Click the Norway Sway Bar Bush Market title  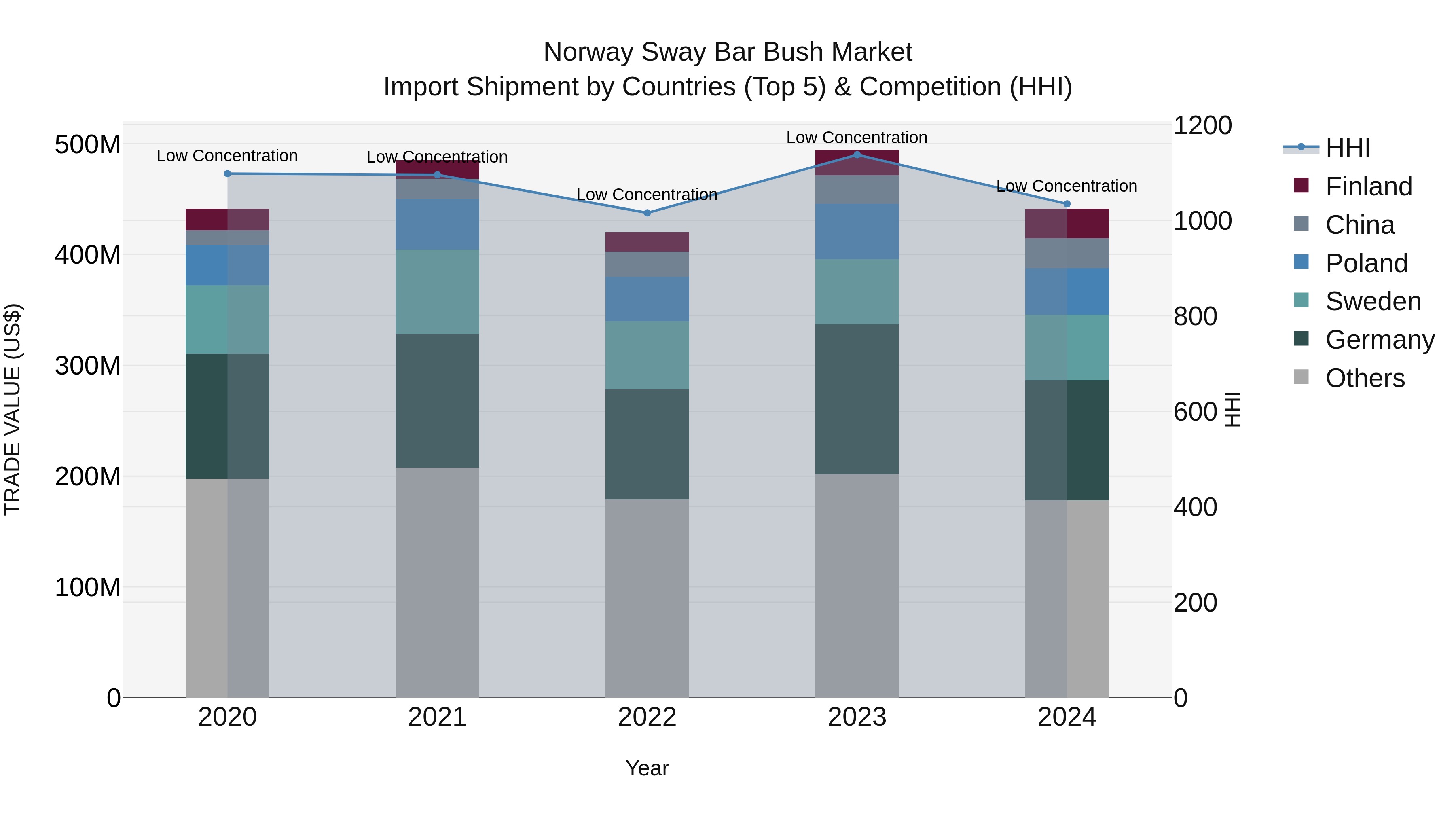728,52
